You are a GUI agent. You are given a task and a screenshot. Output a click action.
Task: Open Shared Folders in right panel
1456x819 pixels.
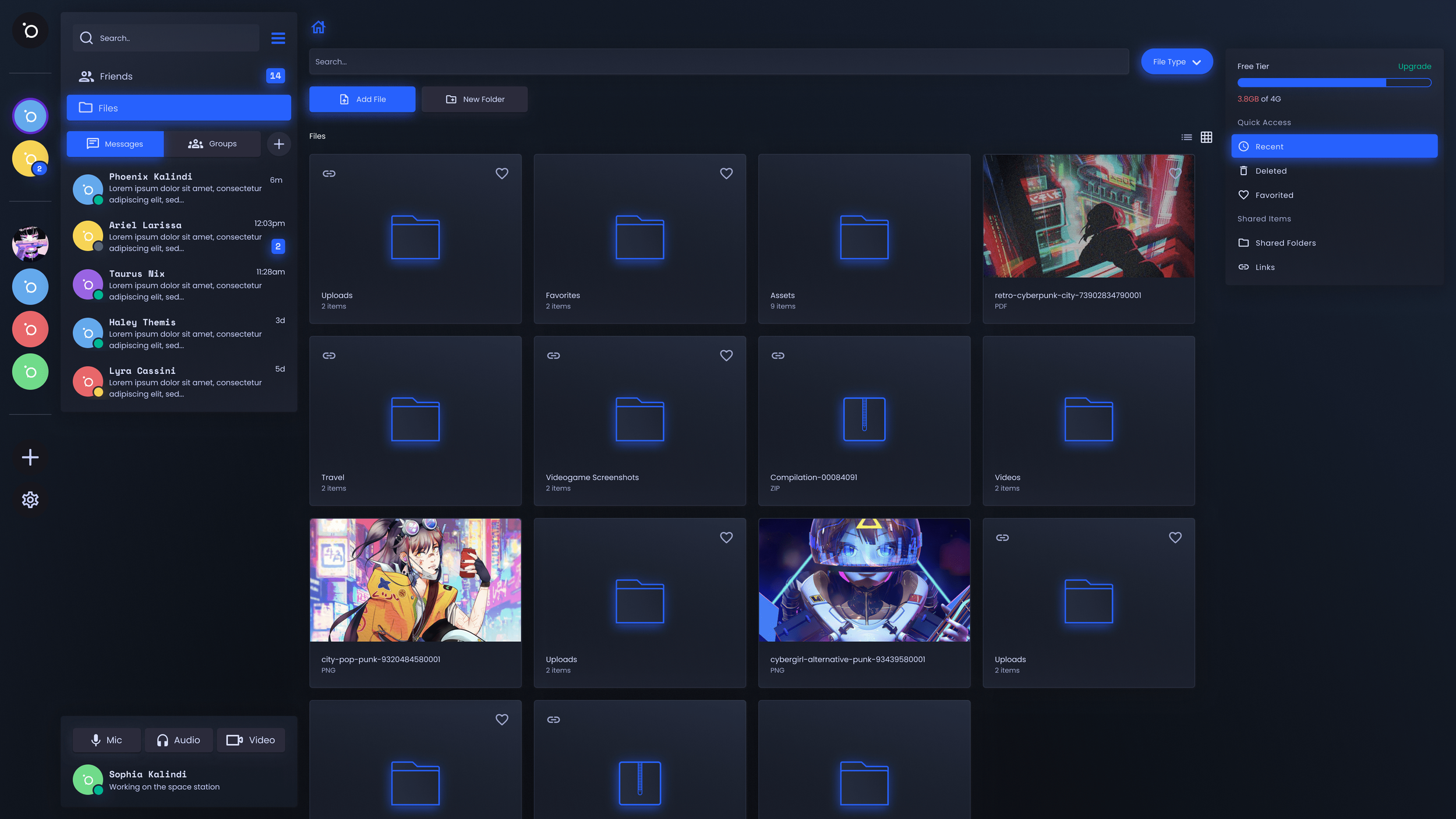pos(1285,243)
